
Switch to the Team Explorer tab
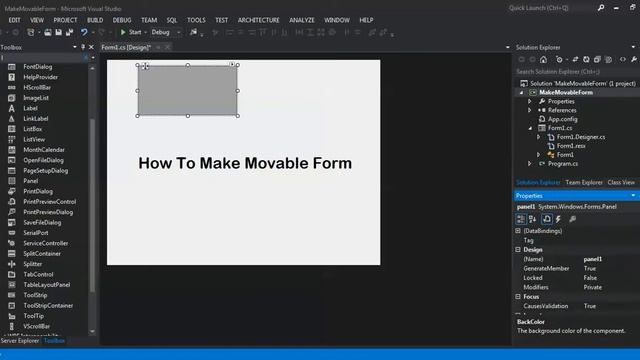584,182
